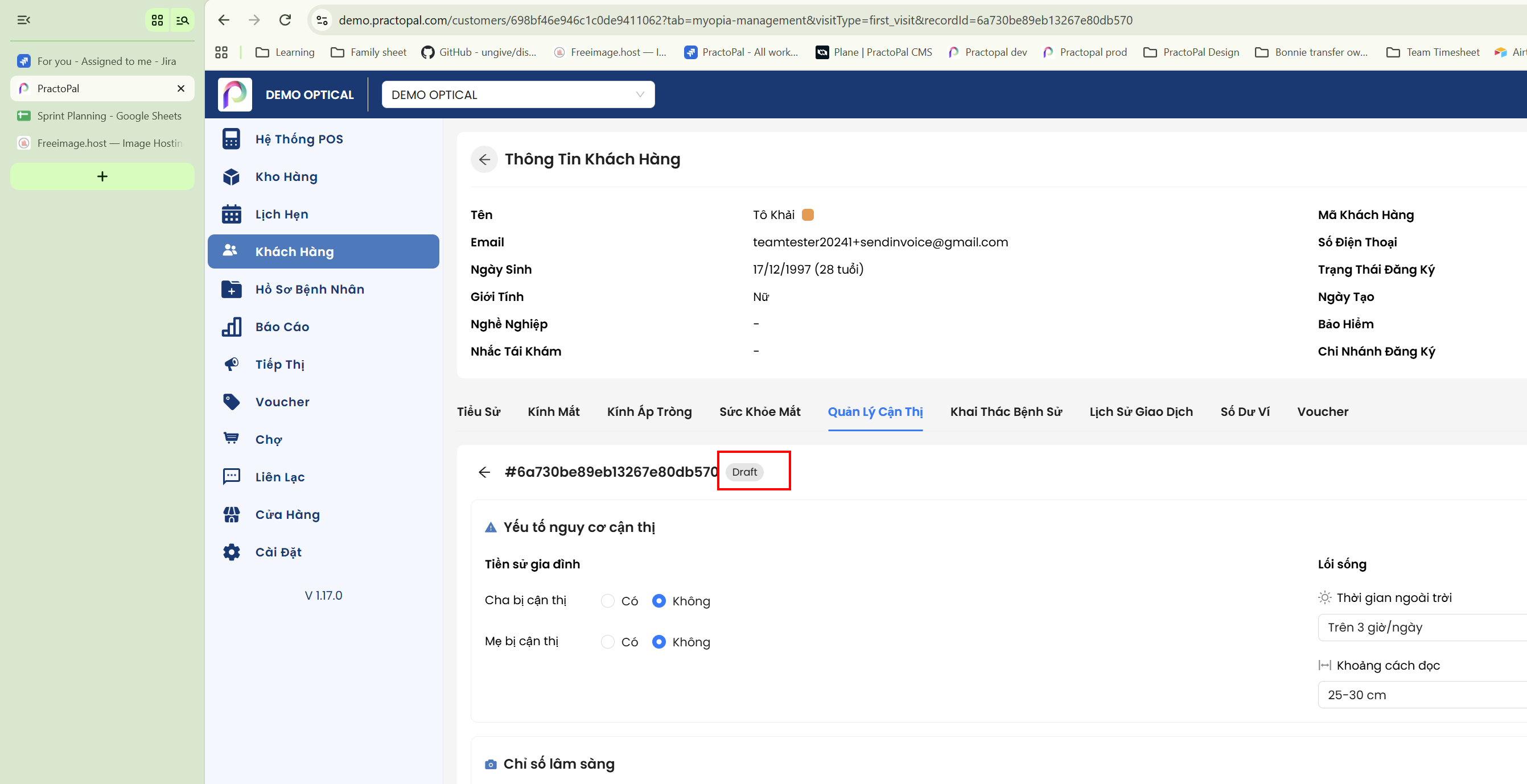Open Cài Đặt gear icon

pyautogui.click(x=231, y=552)
